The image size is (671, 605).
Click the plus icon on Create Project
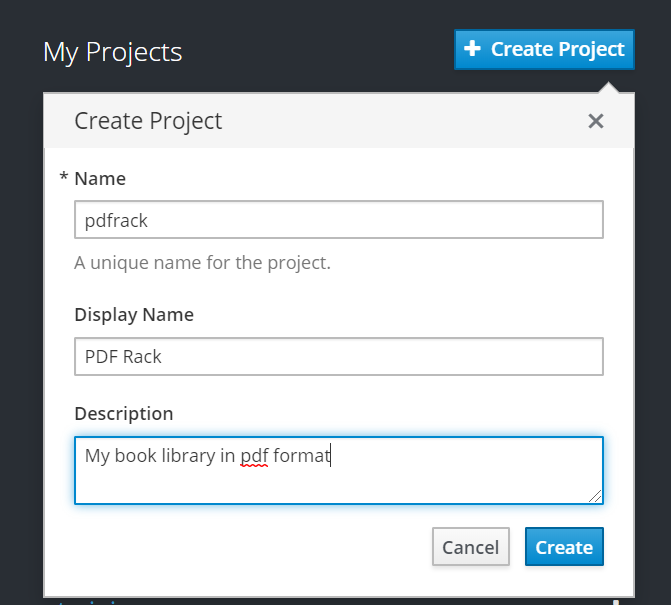pos(473,49)
